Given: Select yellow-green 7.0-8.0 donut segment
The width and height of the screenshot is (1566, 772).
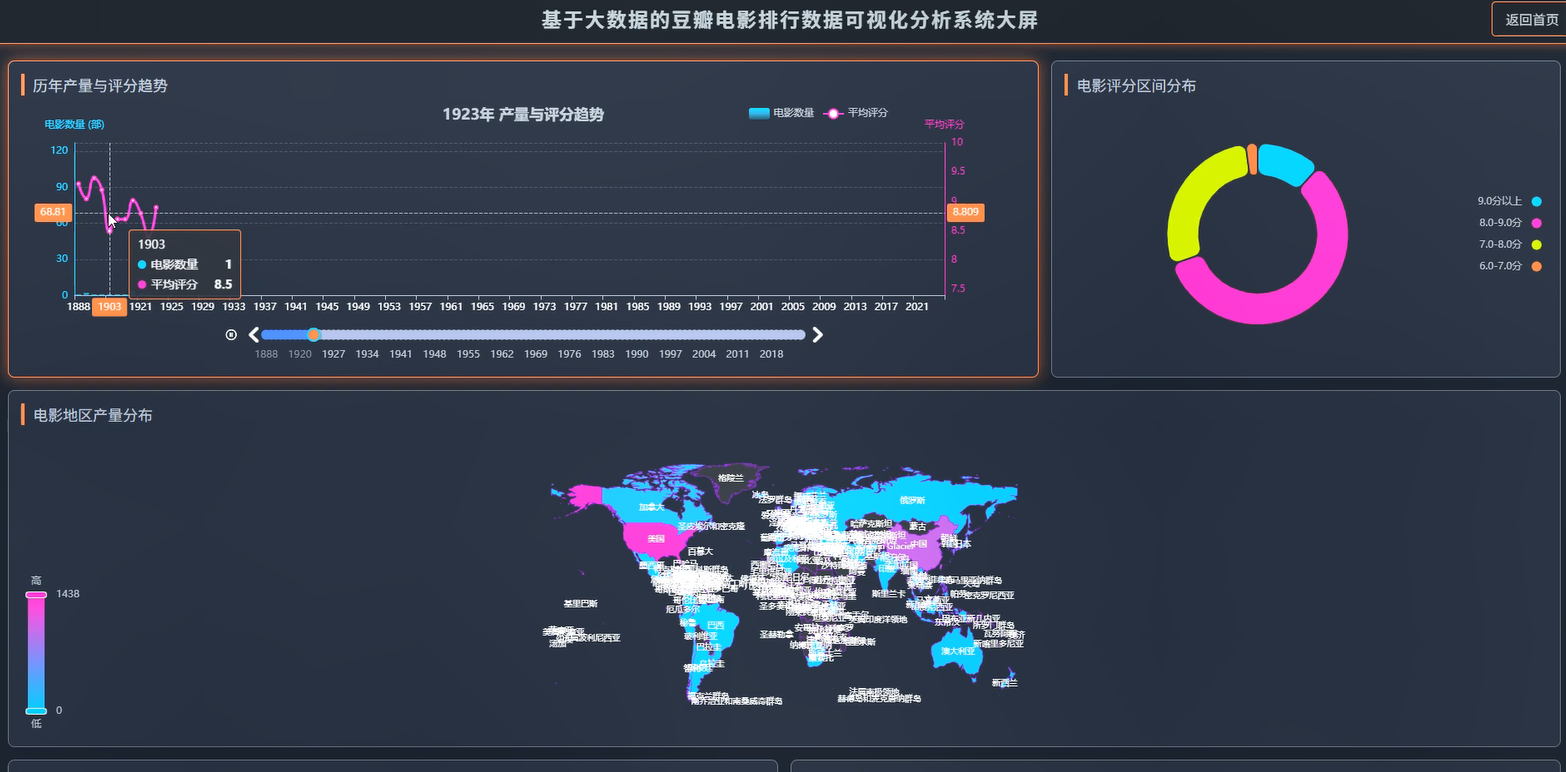Looking at the screenshot, I should tap(1188, 200).
